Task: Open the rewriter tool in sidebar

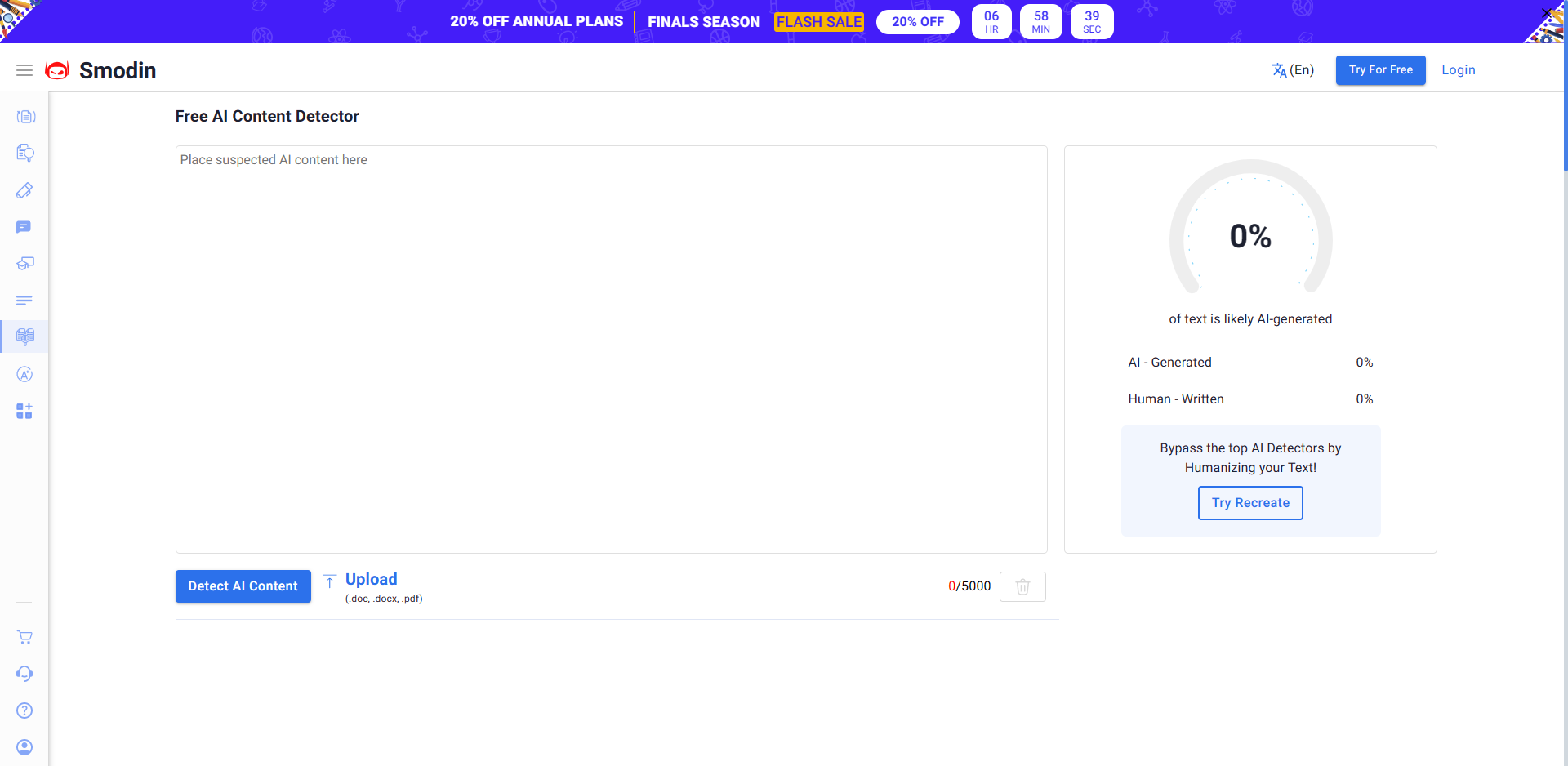Action: point(25,117)
